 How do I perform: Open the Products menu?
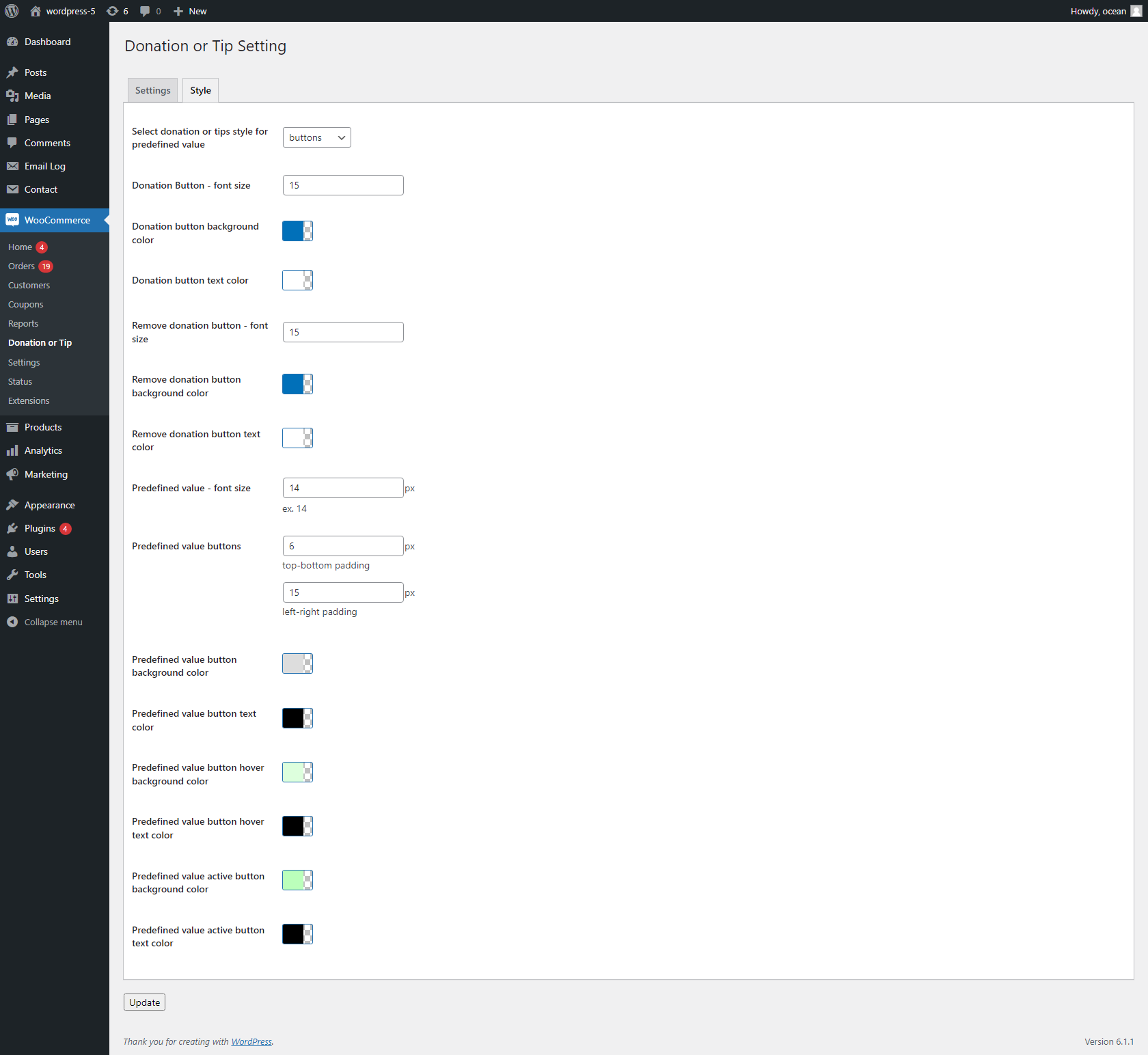pyautogui.click(x=42, y=426)
